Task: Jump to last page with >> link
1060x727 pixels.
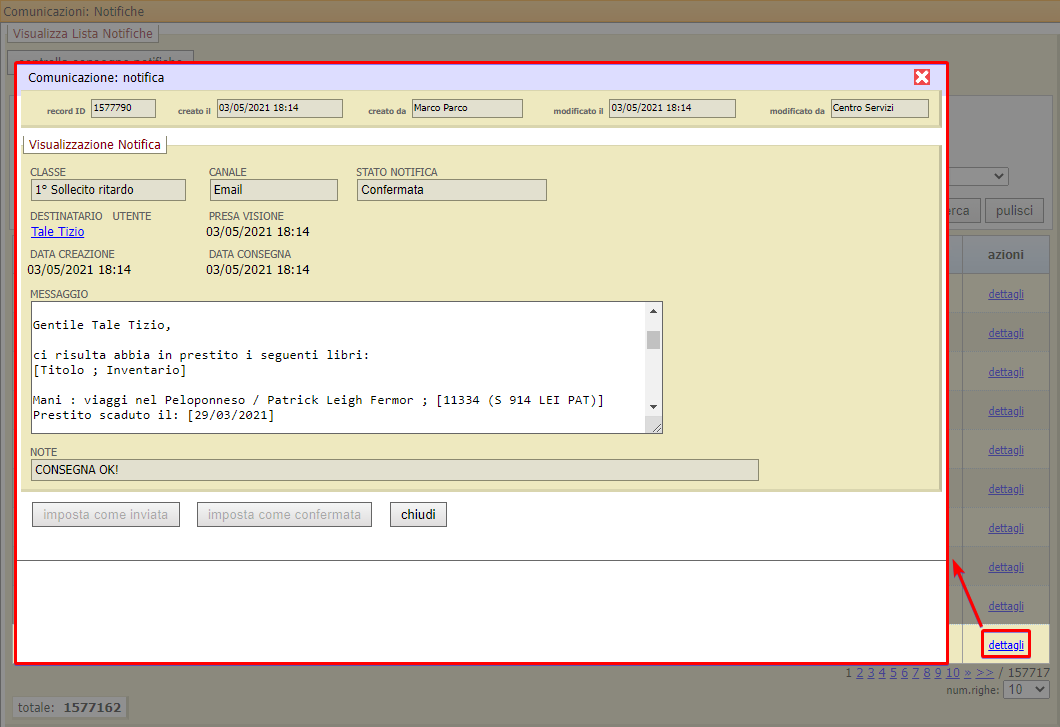Action: [984, 673]
